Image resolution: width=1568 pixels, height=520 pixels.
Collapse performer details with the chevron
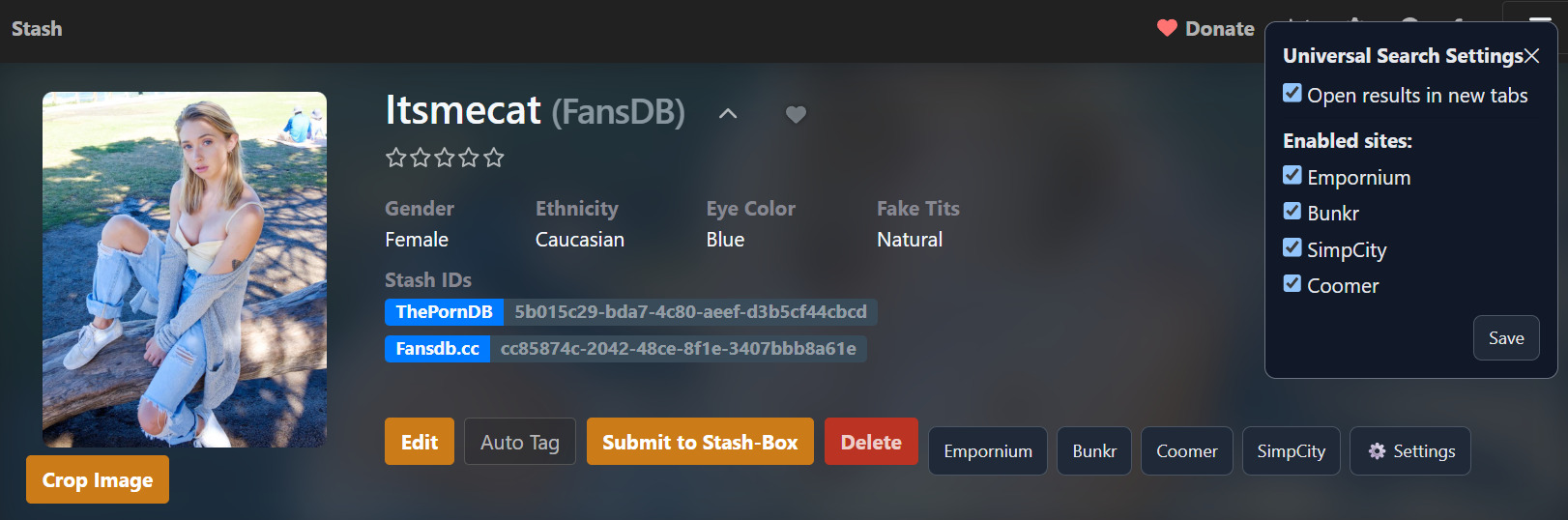[x=728, y=114]
